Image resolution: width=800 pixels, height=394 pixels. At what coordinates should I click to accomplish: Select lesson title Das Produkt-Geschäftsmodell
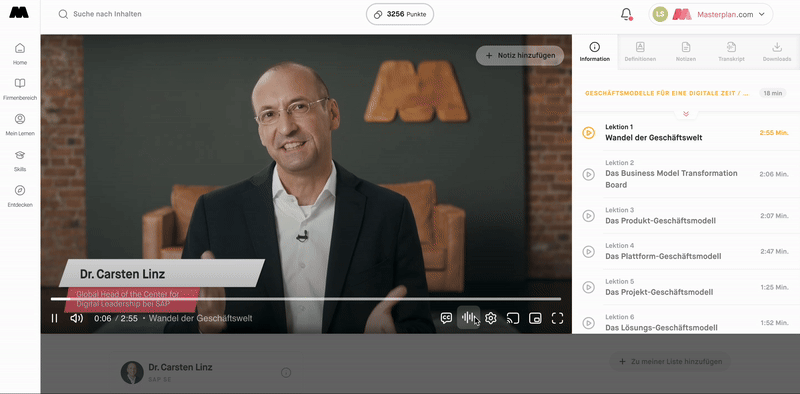tap(661, 220)
